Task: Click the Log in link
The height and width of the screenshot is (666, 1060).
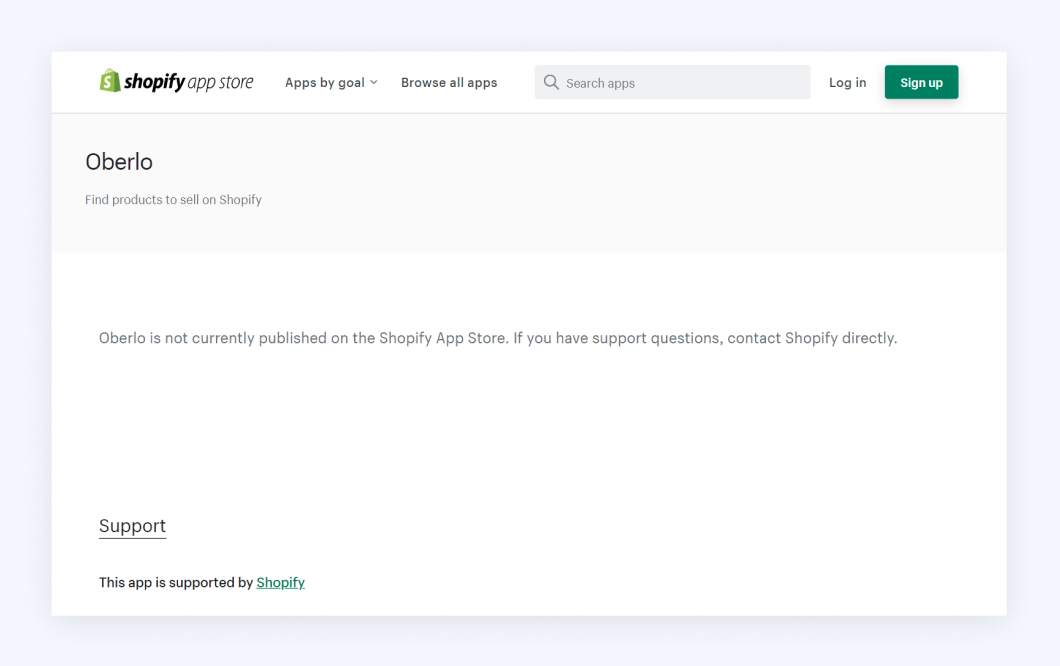Action: (848, 82)
